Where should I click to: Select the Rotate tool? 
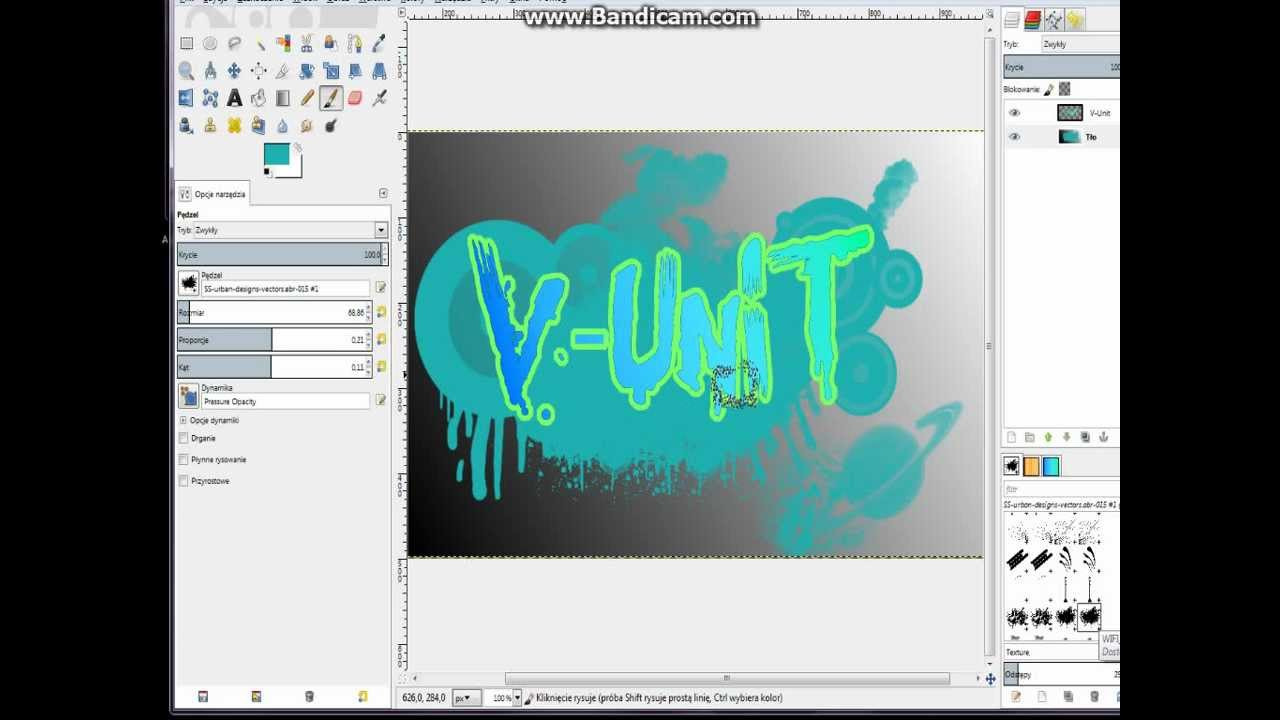click(x=307, y=71)
